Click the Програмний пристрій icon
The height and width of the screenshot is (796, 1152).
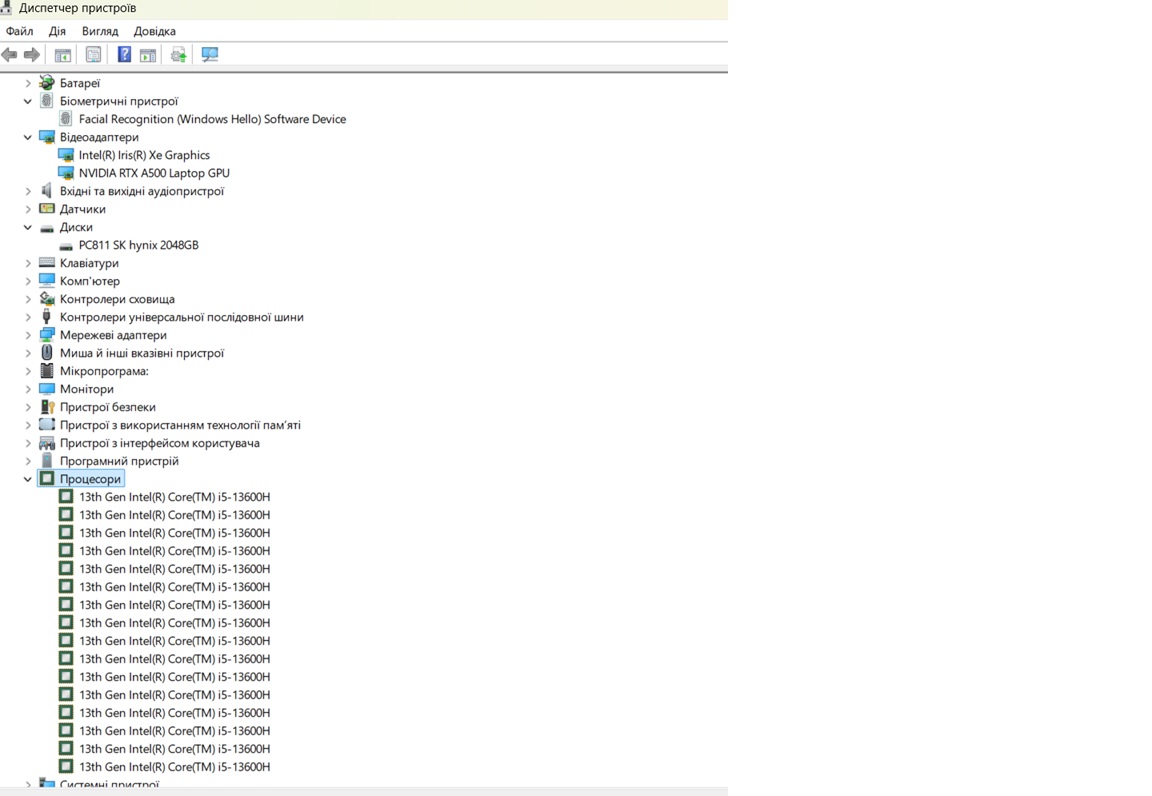tap(47, 461)
